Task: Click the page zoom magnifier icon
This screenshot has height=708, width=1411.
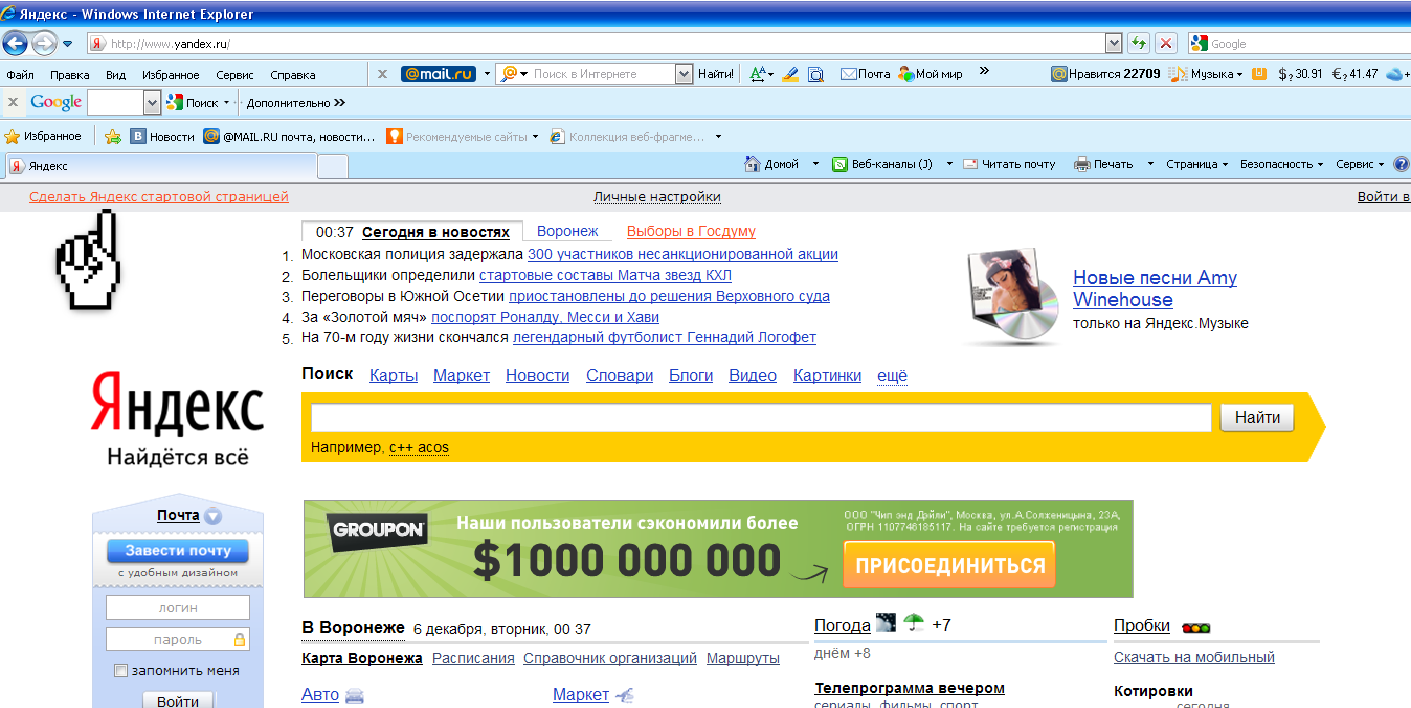Action: 816,74
